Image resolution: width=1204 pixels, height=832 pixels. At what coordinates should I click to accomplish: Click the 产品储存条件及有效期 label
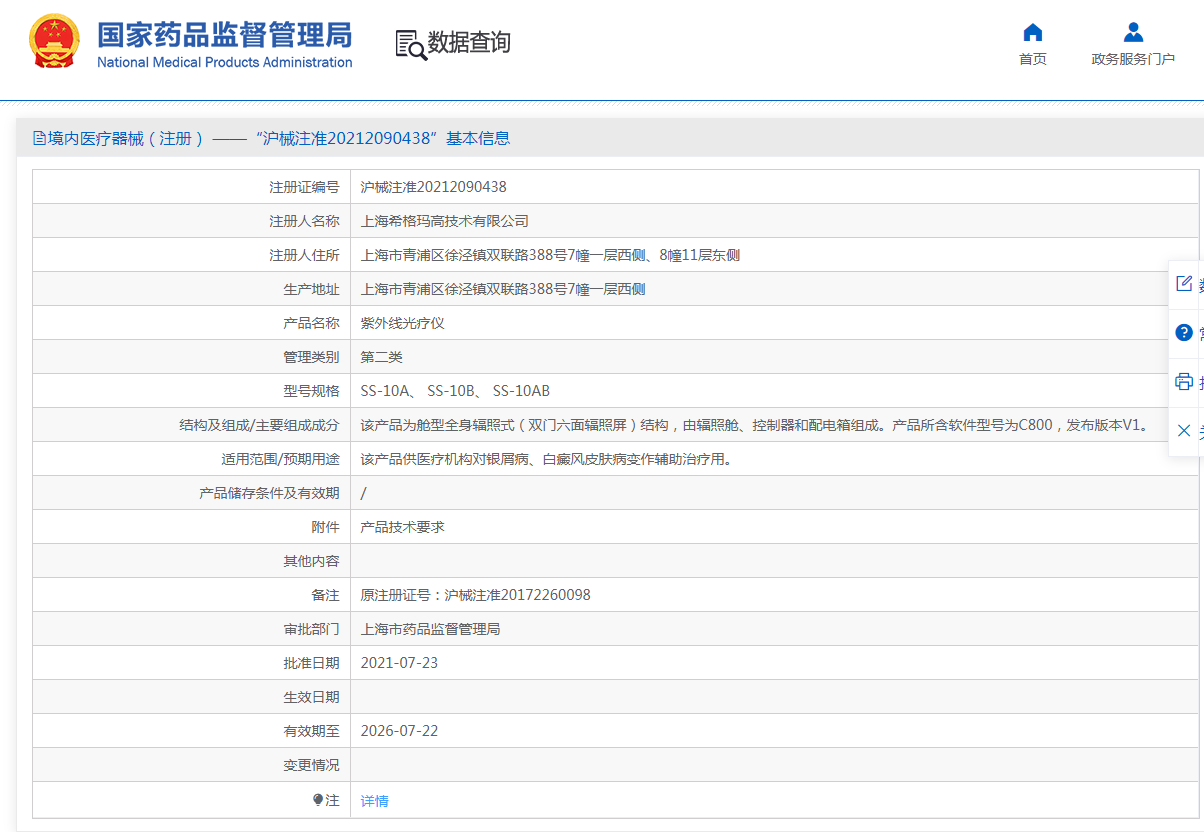(x=269, y=493)
